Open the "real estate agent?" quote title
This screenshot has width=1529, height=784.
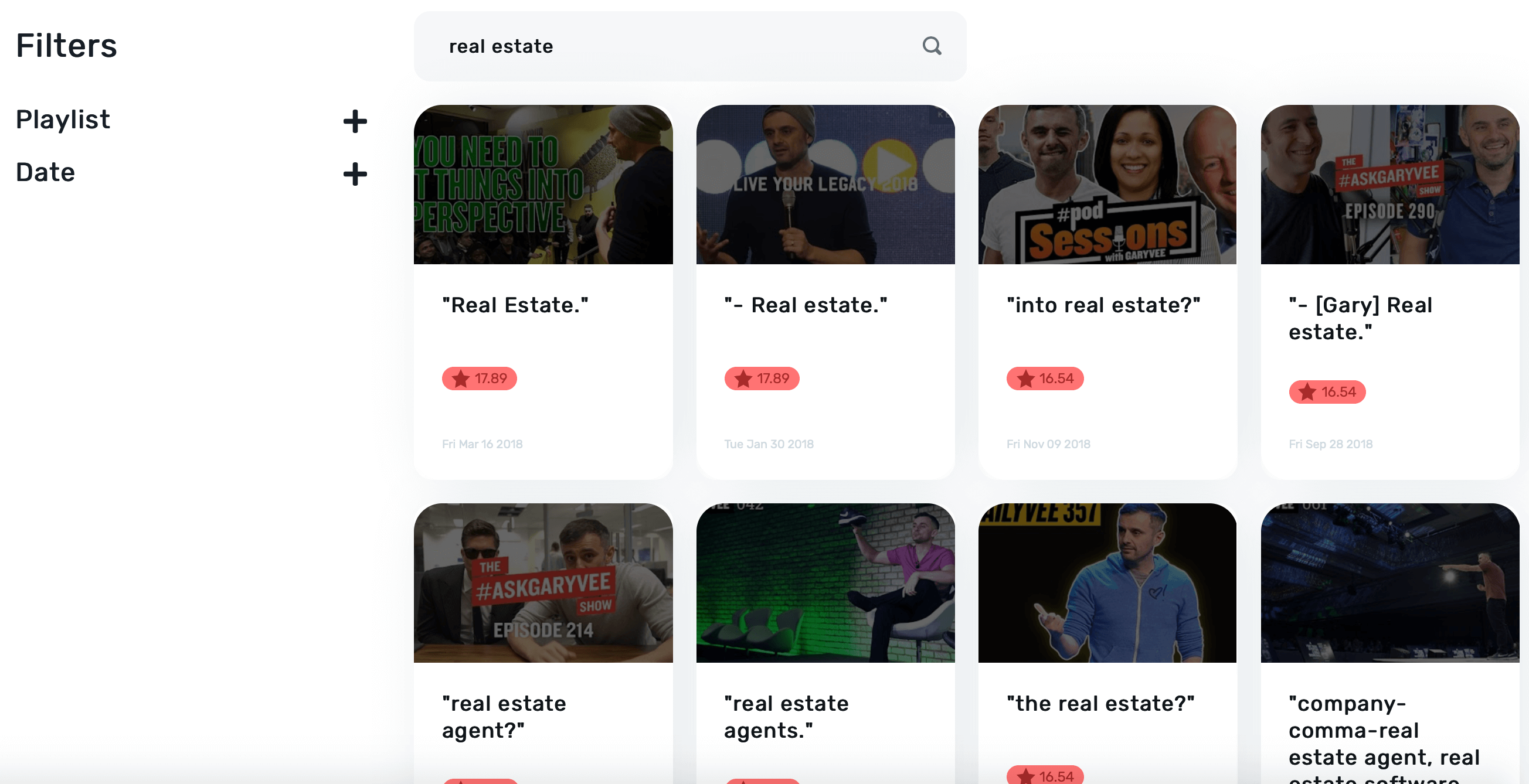pyautogui.click(x=504, y=717)
